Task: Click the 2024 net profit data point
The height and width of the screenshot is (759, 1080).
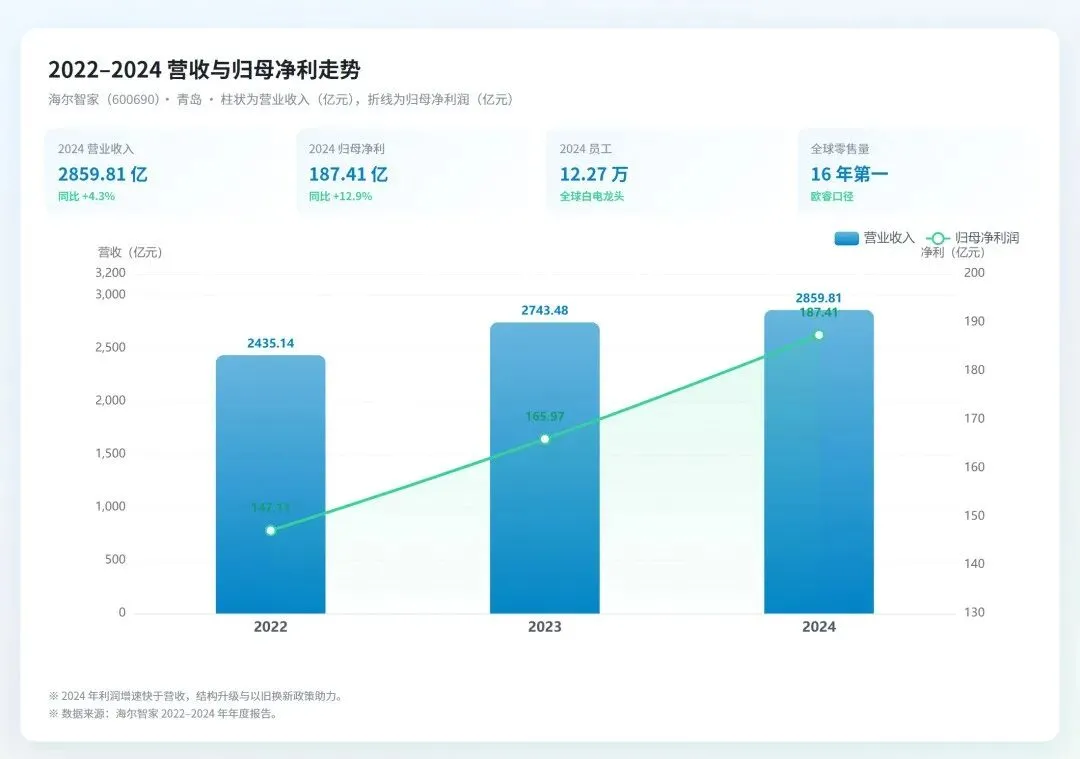Action: click(819, 335)
